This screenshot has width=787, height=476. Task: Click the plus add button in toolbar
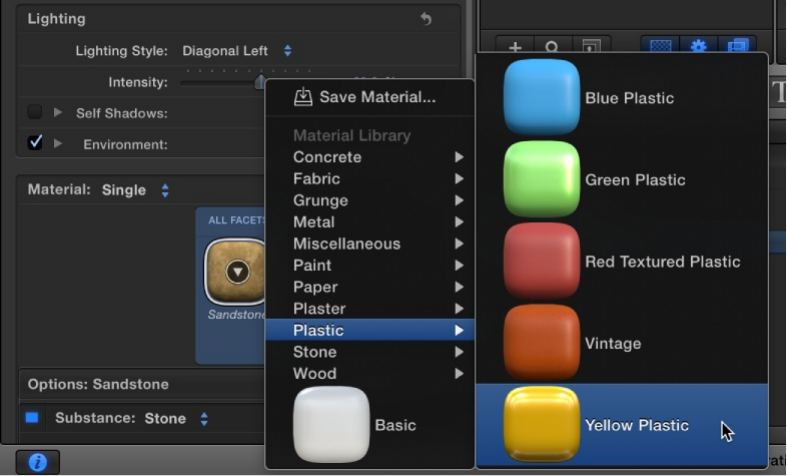pos(516,47)
